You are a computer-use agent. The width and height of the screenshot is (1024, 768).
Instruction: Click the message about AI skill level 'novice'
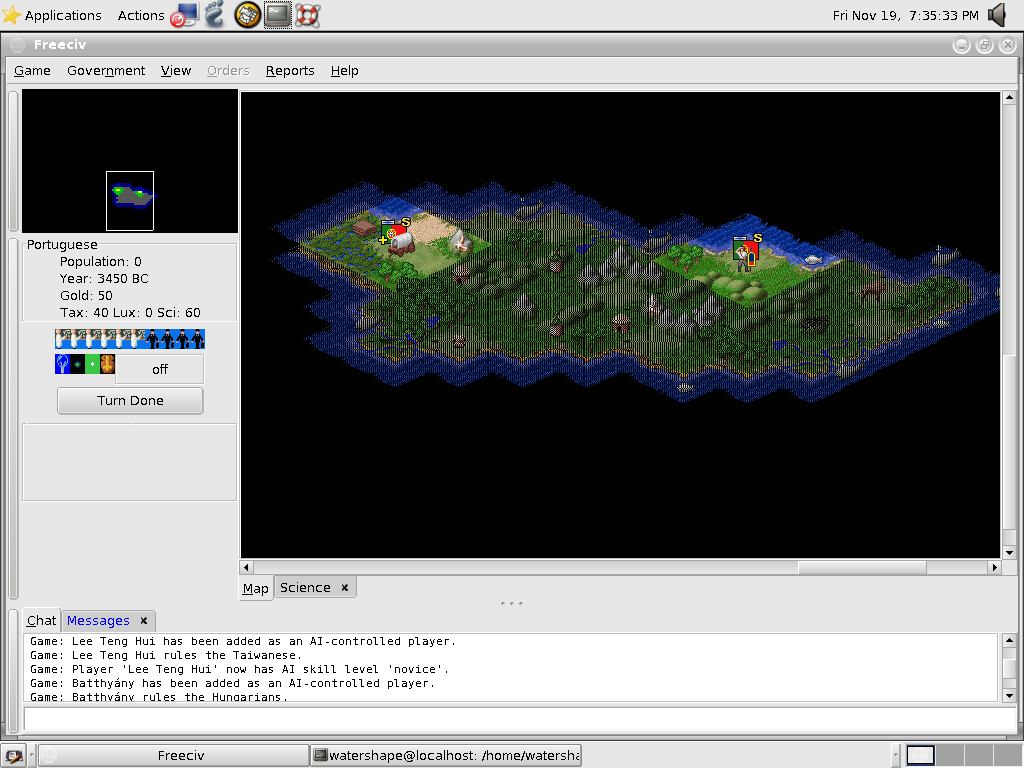click(240, 669)
